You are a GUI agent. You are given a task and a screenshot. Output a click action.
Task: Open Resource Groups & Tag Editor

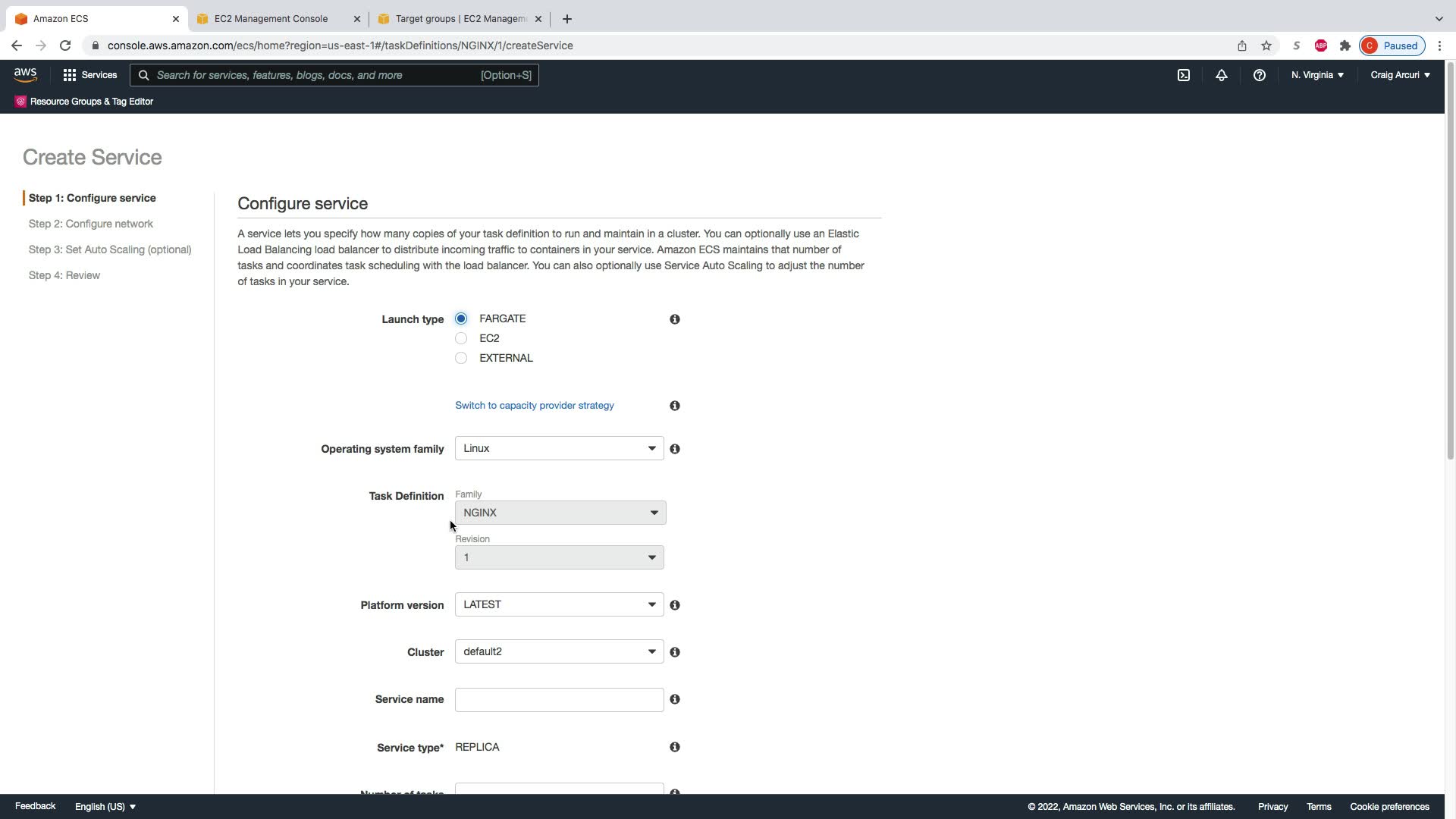pyautogui.click(x=91, y=102)
